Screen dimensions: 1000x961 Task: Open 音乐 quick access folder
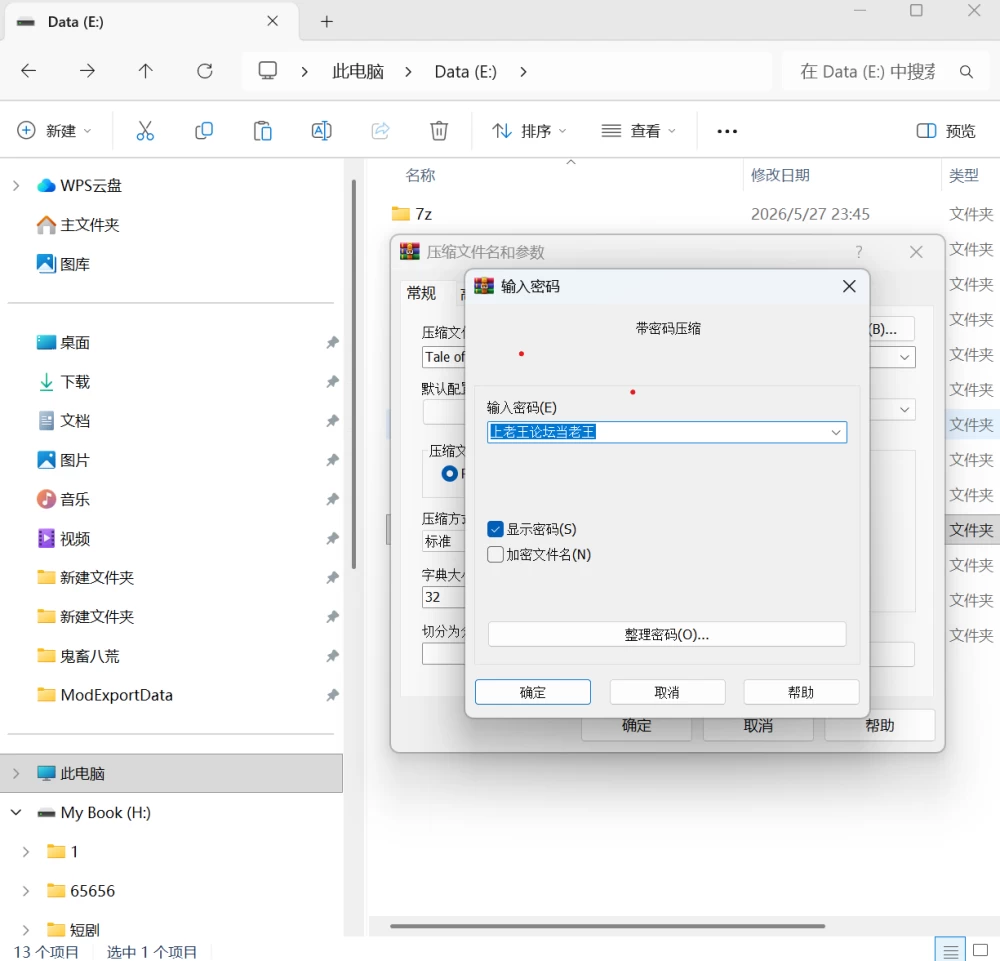coord(75,499)
